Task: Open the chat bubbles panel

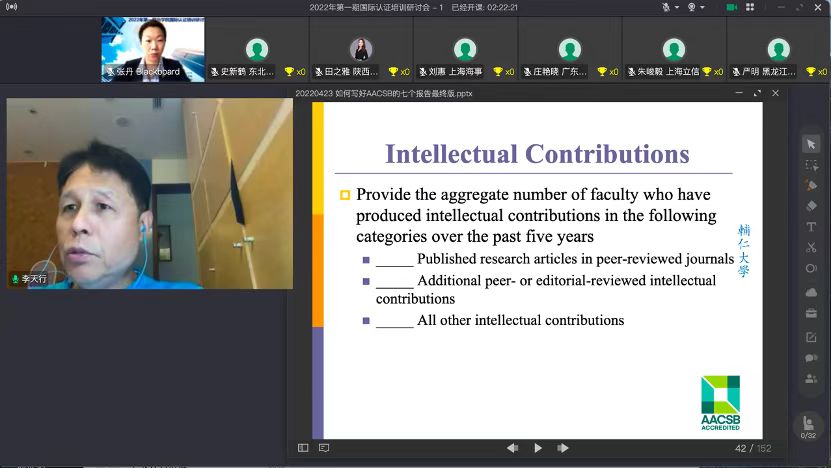Action: tap(811, 358)
